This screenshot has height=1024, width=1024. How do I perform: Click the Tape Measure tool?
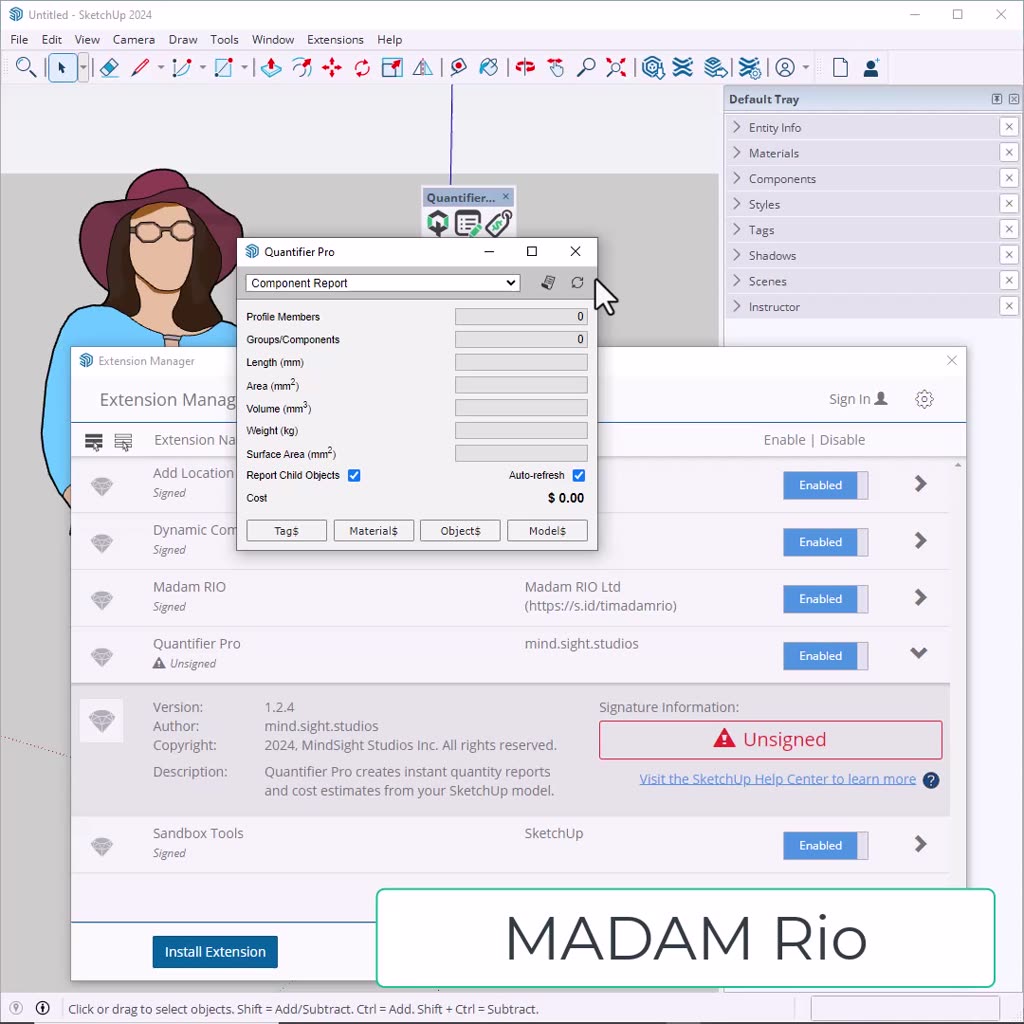(x=458, y=67)
